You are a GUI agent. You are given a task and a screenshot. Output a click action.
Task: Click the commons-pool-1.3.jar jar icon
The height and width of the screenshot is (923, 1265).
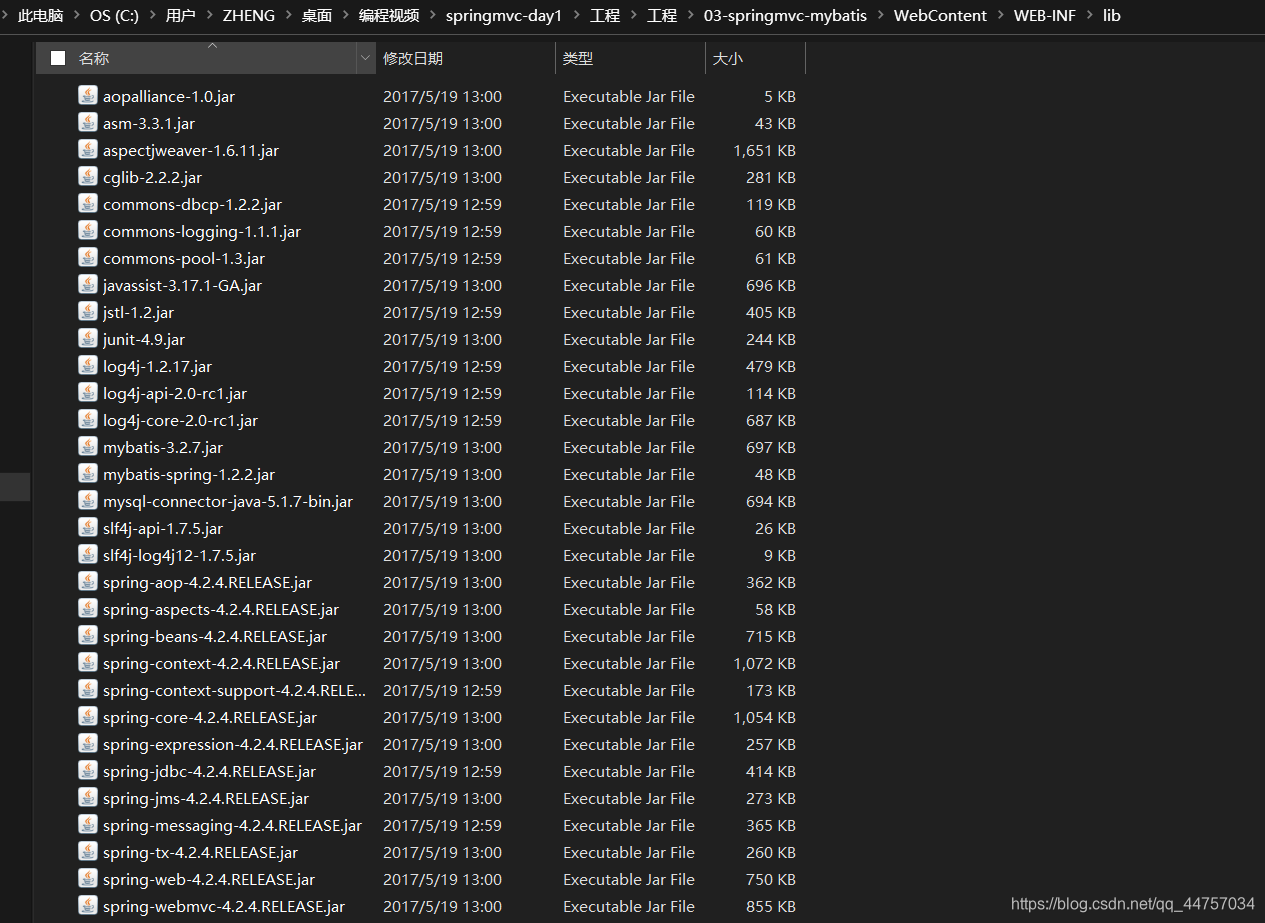[88, 258]
